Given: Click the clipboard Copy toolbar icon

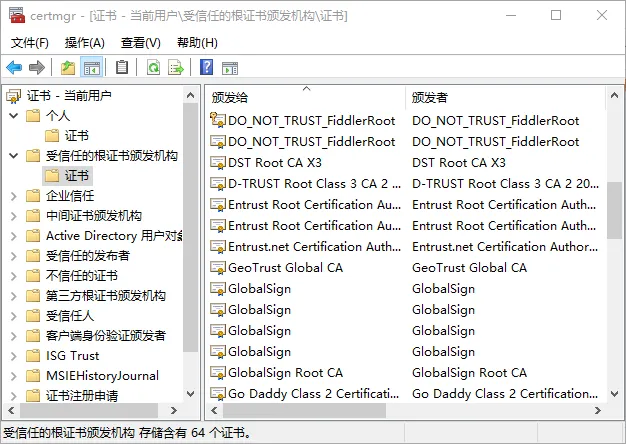Looking at the screenshot, I should click(122, 67).
